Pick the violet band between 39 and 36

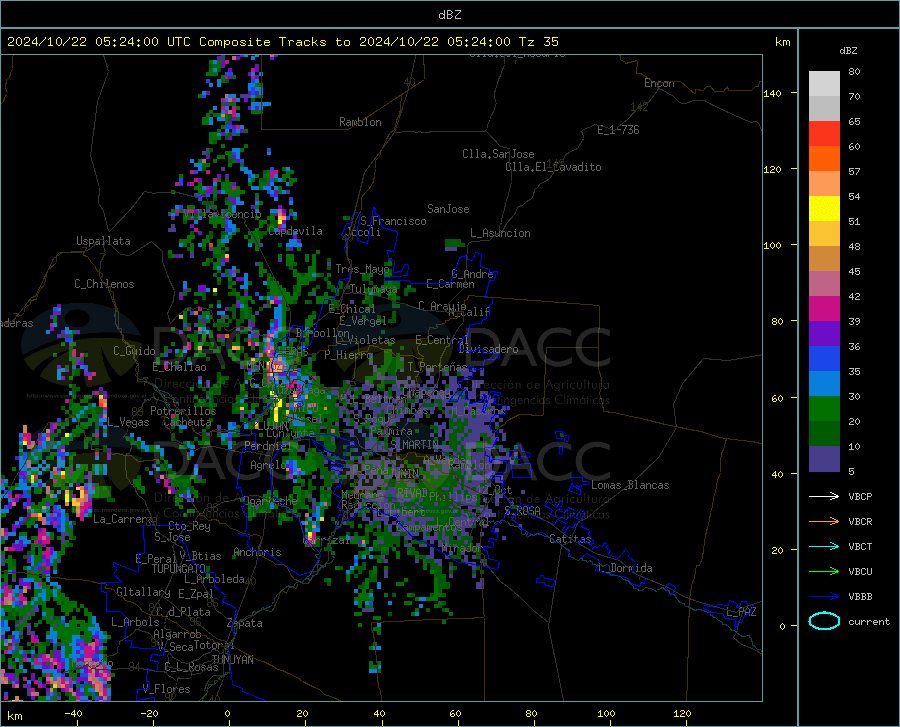point(824,334)
